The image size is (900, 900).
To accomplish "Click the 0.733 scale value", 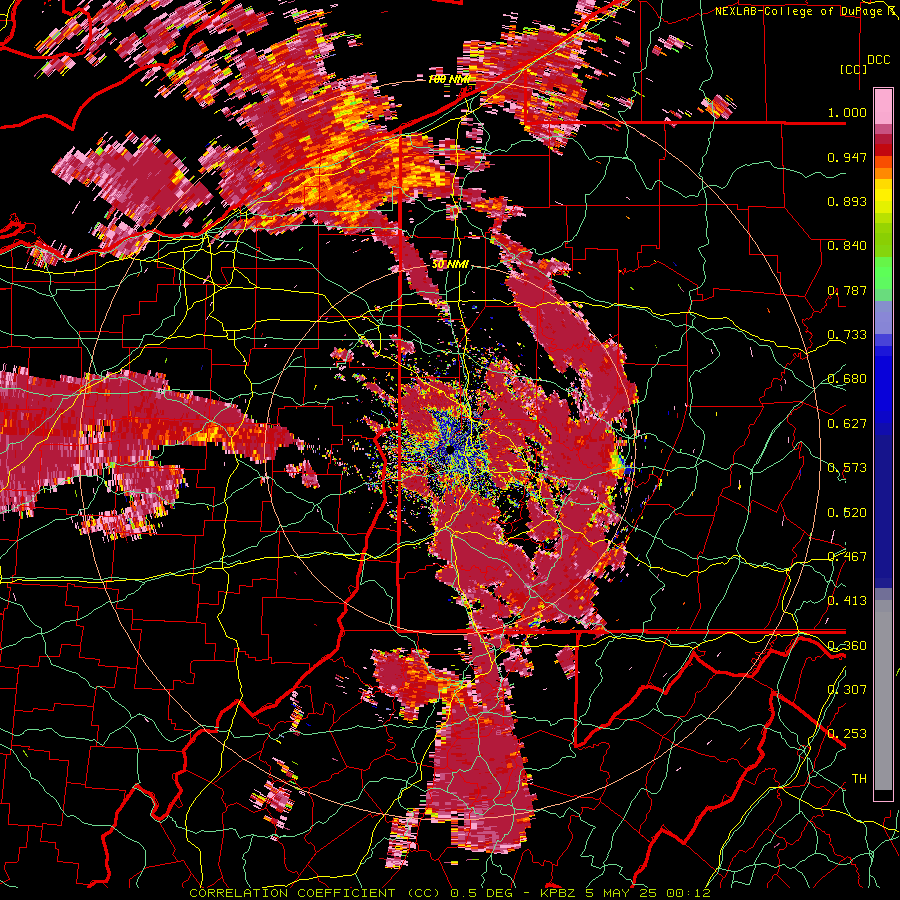I will click(x=847, y=335).
